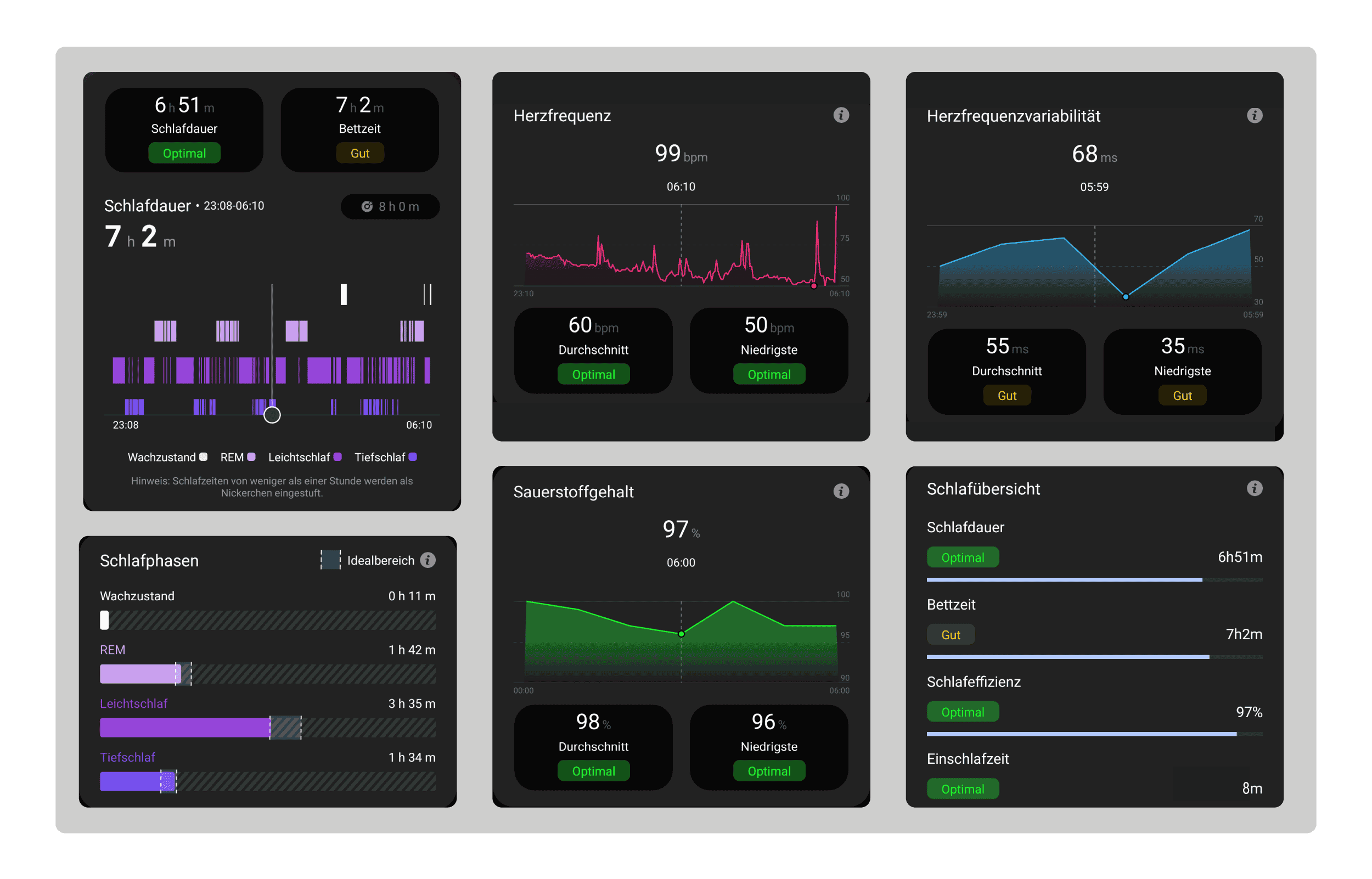
Task: Toggle the REM legend marker
Action: click(x=251, y=457)
